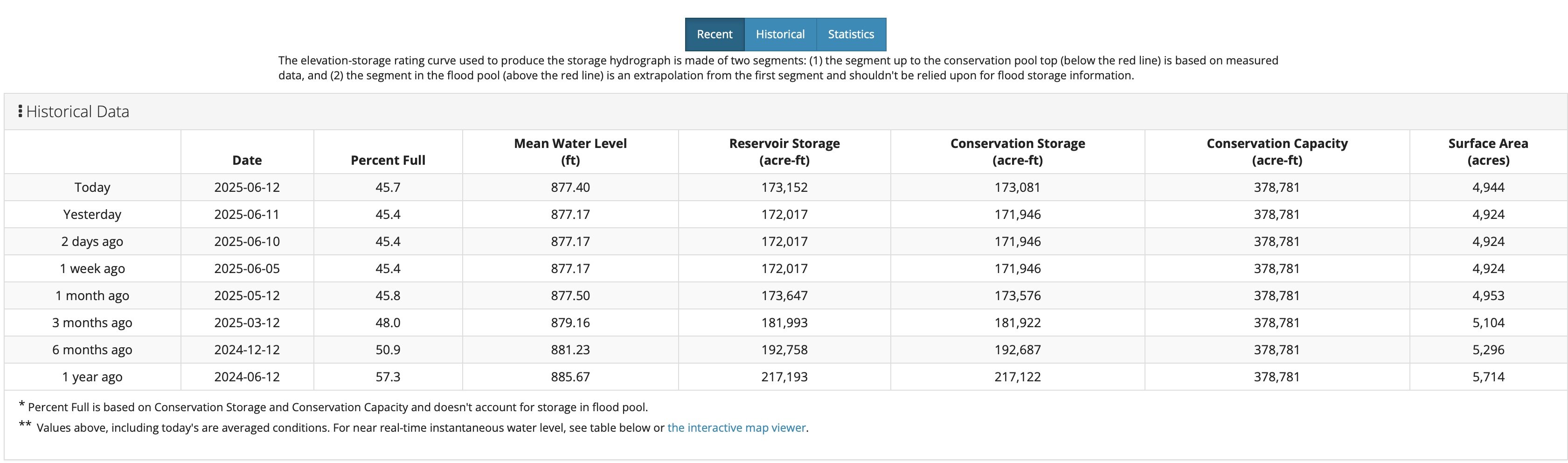Open the Historical tab
This screenshot has height=463, width=1568.
coord(780,34)
